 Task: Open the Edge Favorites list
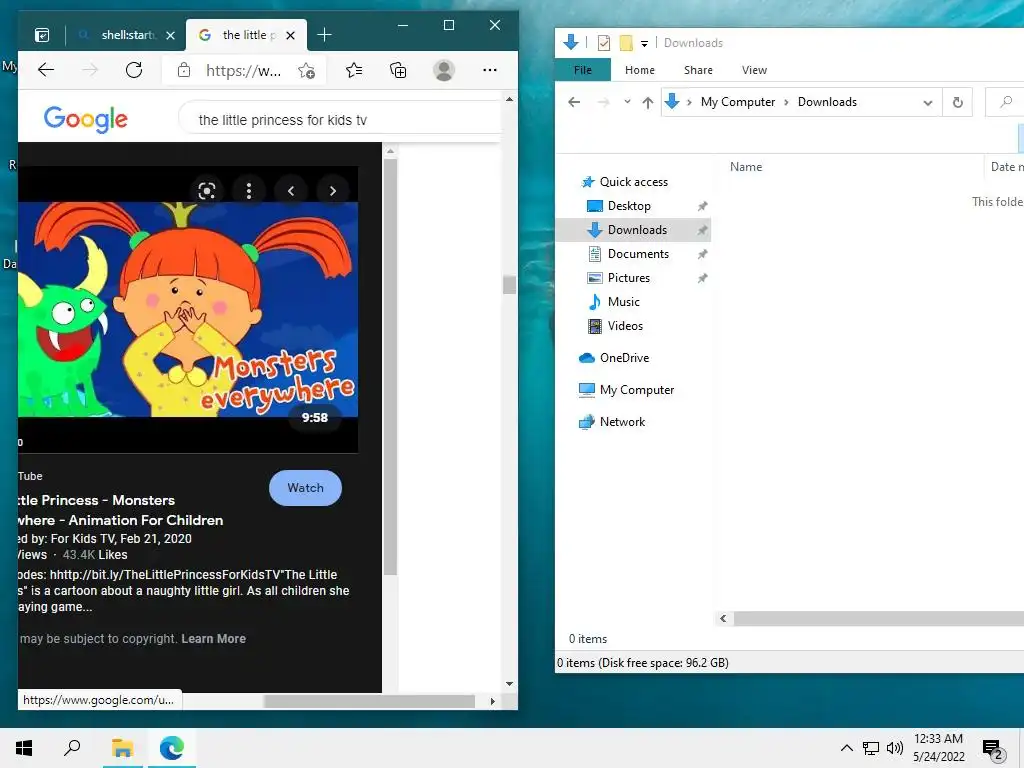pos(354,70)
